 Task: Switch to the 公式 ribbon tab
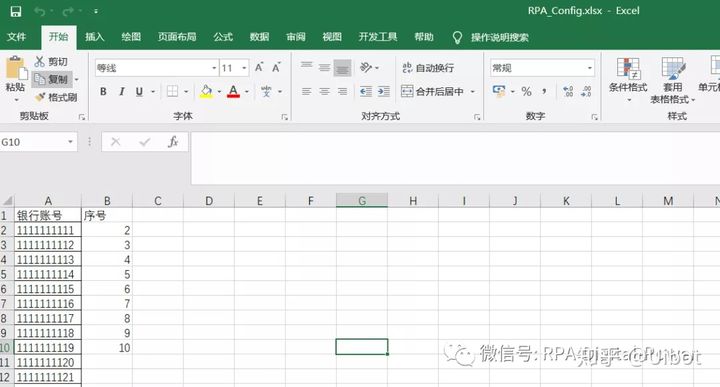click(223, 37)
